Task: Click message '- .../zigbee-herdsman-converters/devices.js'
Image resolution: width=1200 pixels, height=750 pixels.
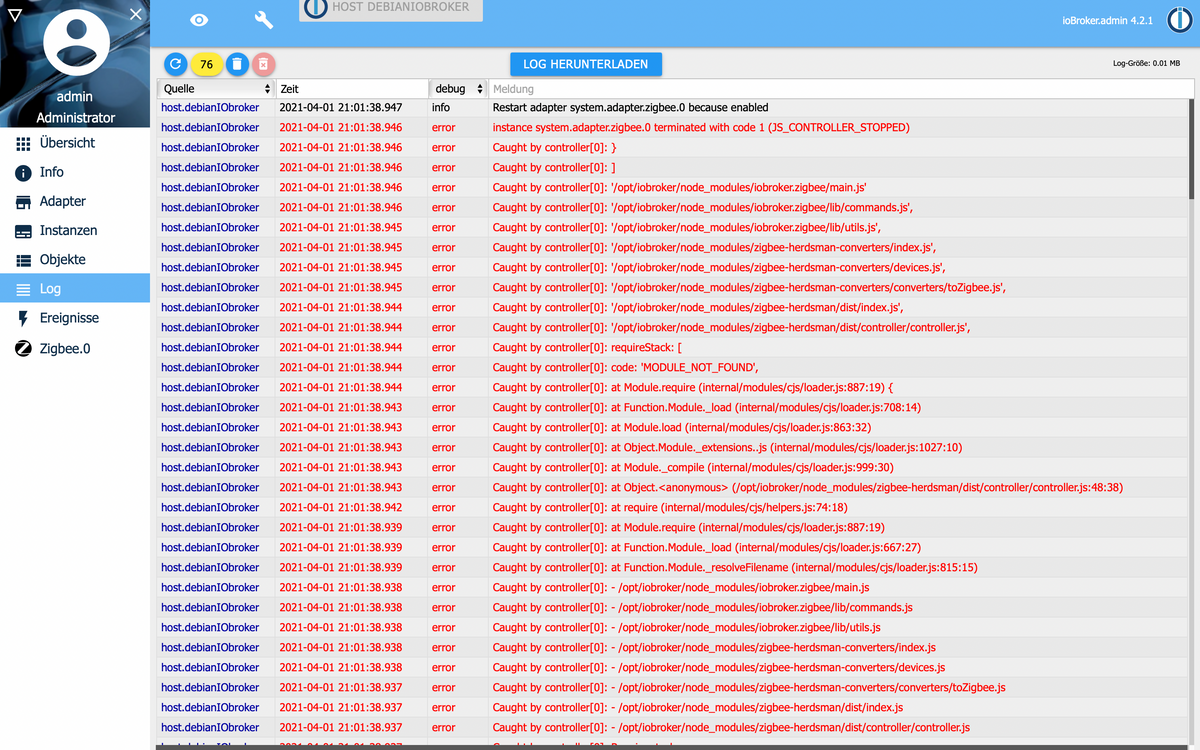Action: (x=718, y=667)
